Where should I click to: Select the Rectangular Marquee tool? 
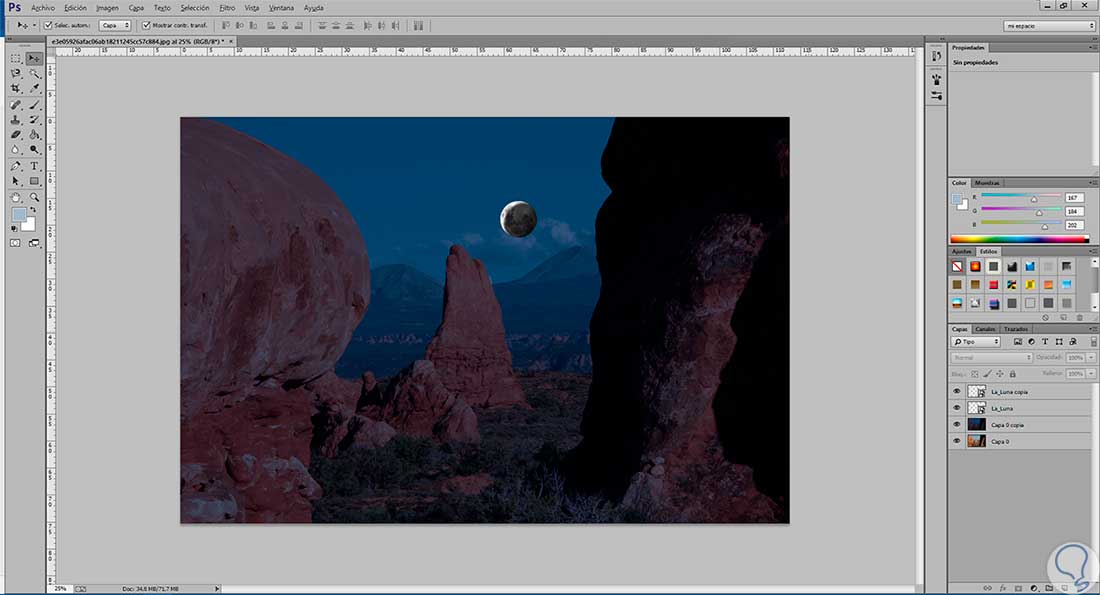15,58
